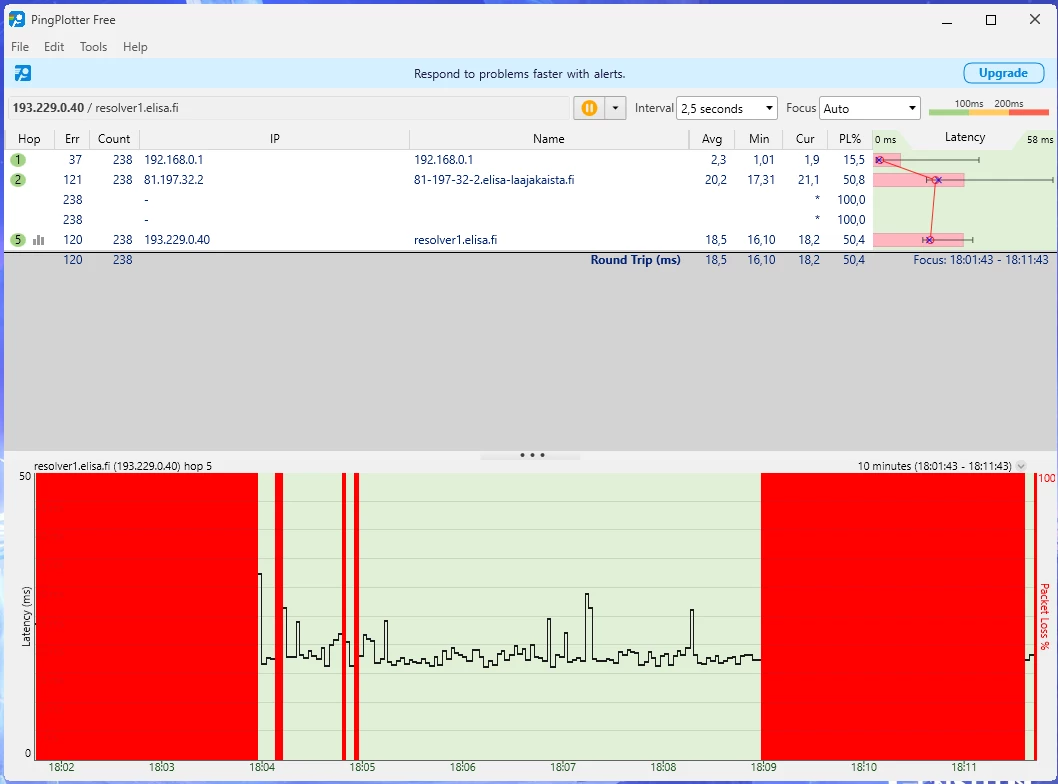Open the dropdown arrow beside the pause button
This screenshot has height=784, width=1058.
click(615, 108)
